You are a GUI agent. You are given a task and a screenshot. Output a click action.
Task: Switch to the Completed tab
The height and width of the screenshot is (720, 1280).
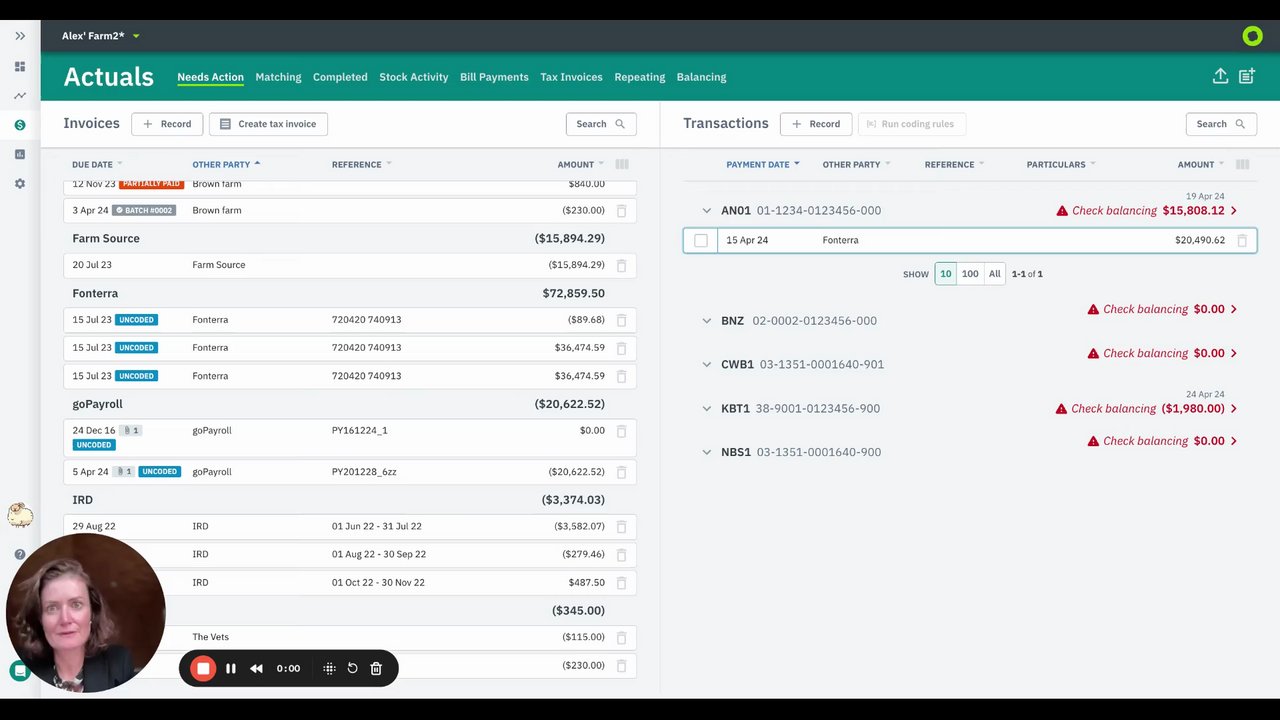[340, 77]
